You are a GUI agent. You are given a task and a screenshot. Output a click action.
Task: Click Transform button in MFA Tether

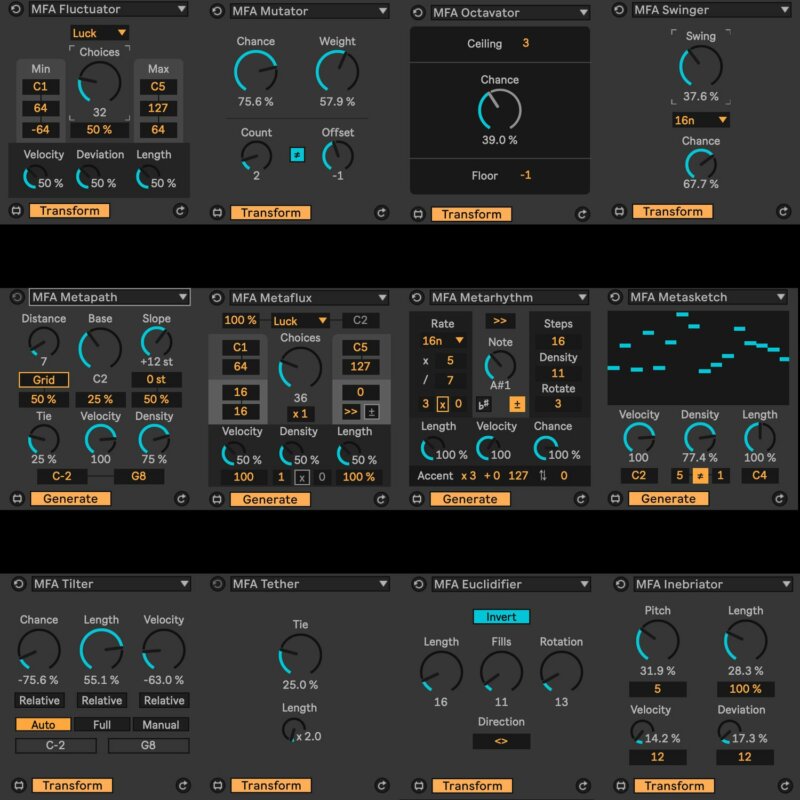pos(271,785)
